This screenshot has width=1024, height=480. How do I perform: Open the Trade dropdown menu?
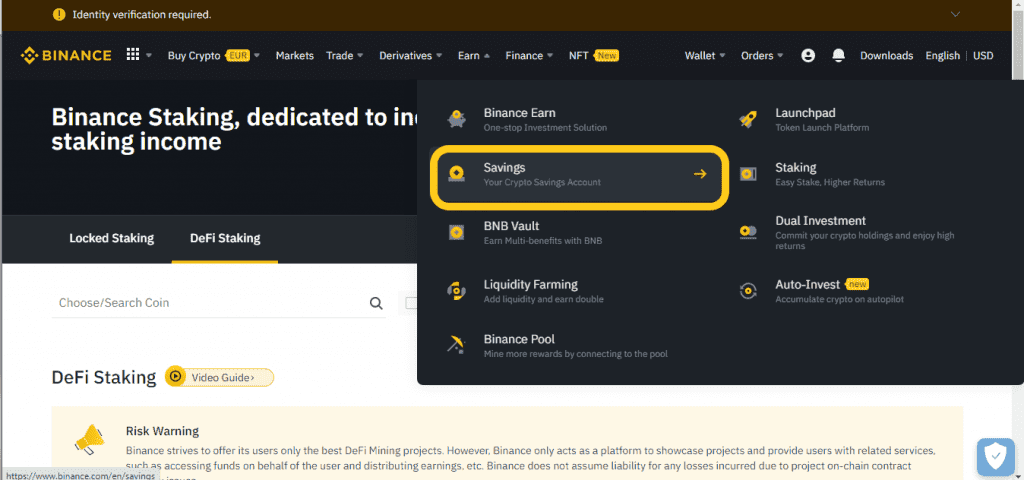[345, 56]
